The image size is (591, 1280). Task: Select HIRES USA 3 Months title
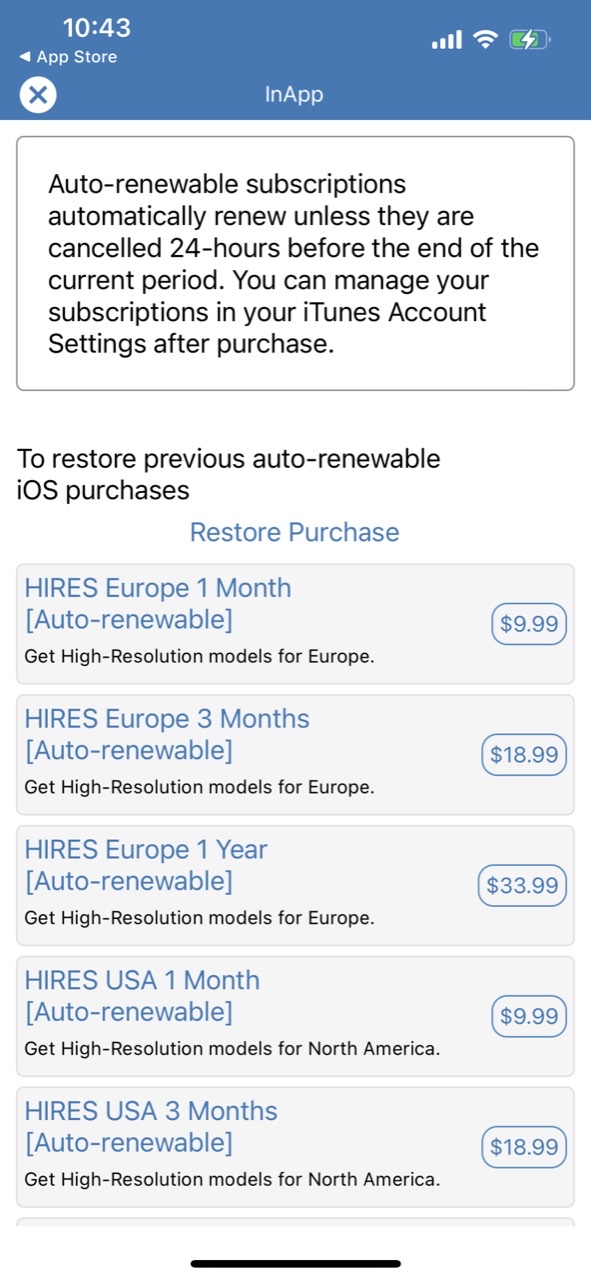click(151, 1127)
